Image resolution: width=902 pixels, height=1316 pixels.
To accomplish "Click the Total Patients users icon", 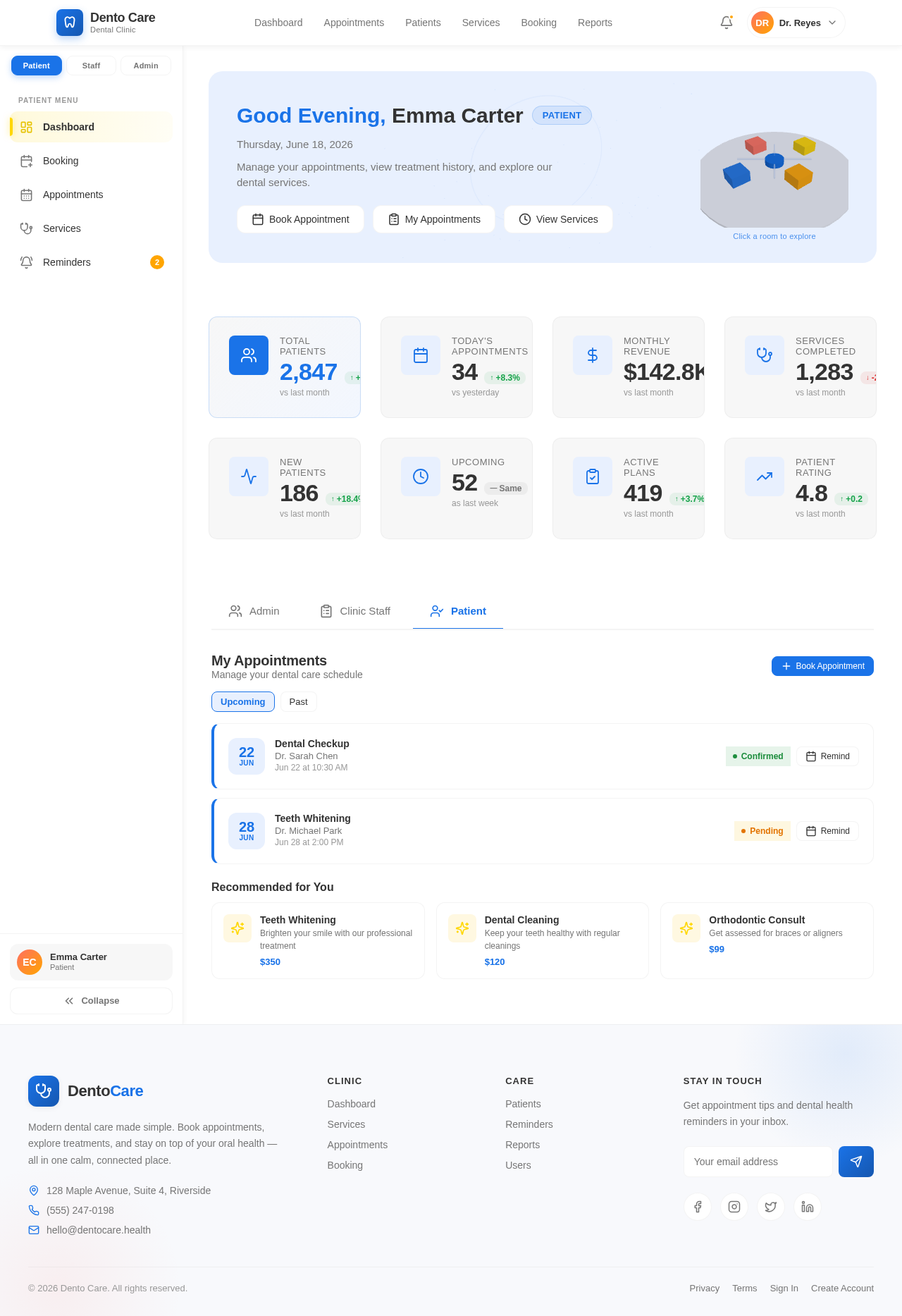I will (x=249, y=355).
